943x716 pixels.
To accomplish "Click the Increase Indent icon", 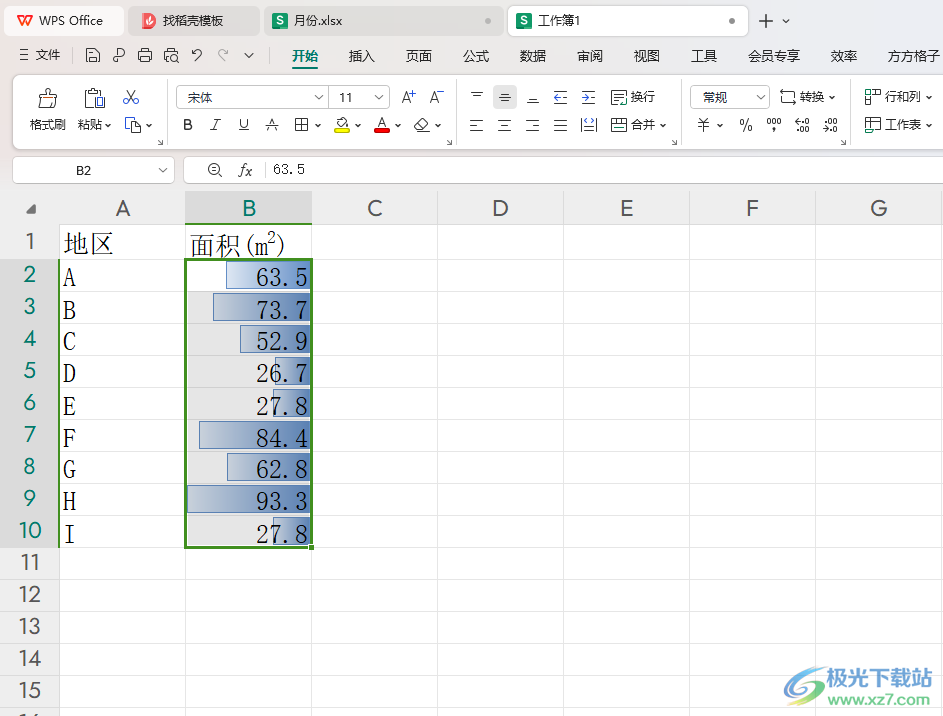I will (x=589, y=97).
